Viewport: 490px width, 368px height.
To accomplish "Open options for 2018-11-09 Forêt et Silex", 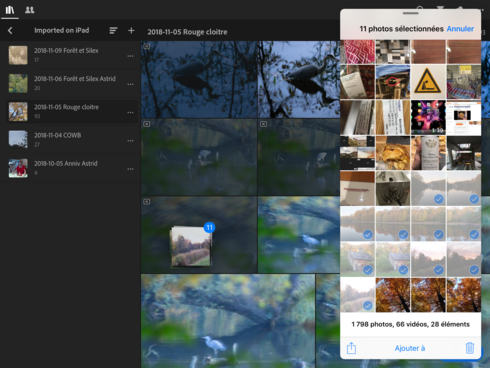I will tap(130, 56).
